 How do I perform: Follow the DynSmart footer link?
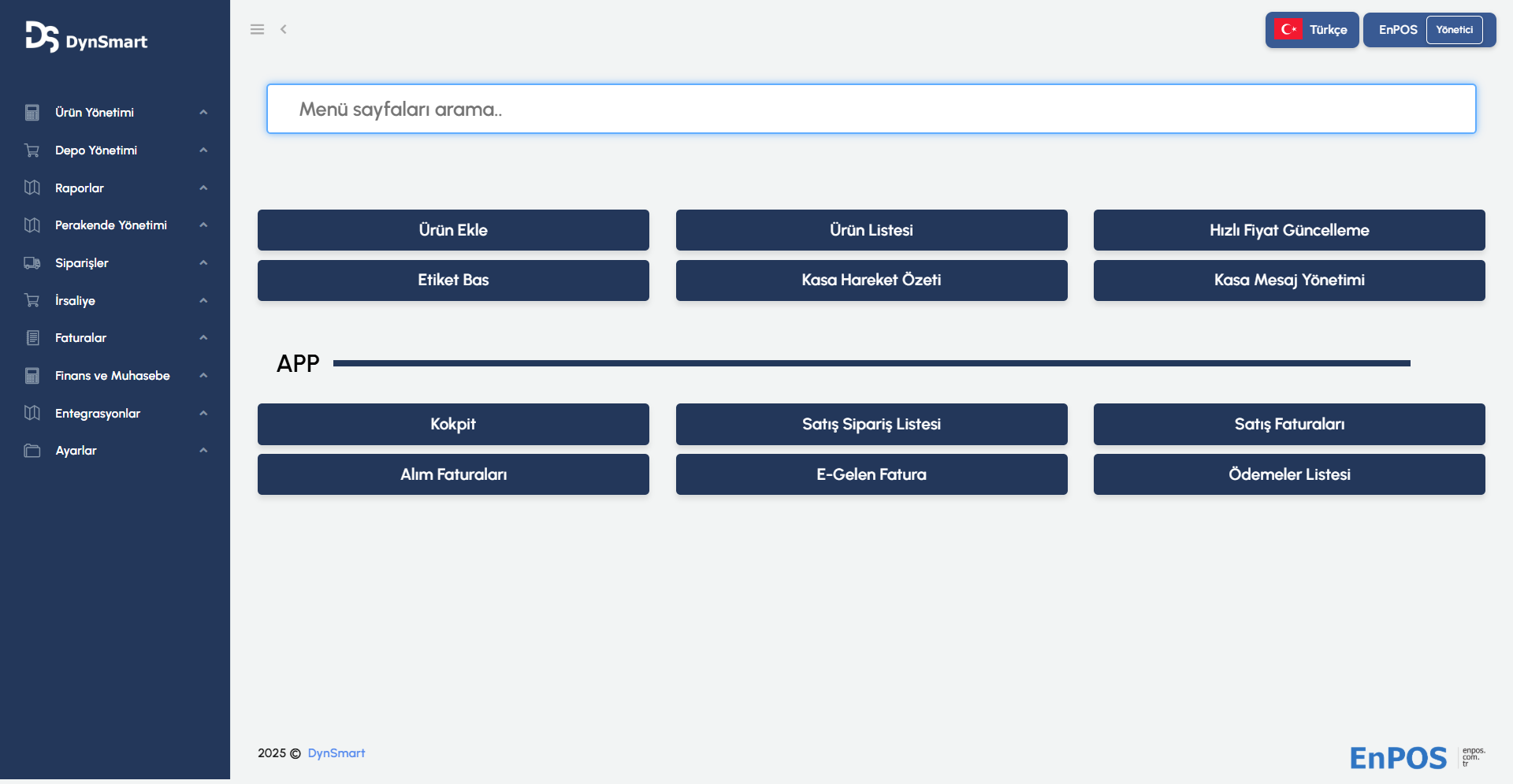pyautogui.click(x=336, y=753)
